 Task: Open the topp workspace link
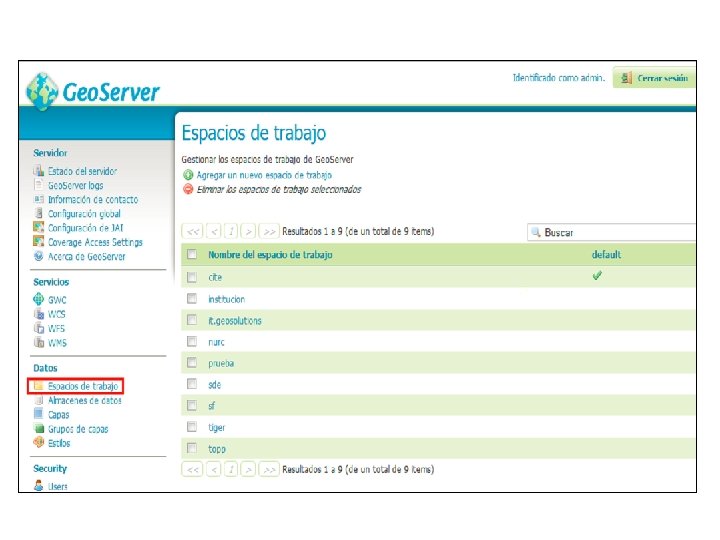click(x=217, y=449)
